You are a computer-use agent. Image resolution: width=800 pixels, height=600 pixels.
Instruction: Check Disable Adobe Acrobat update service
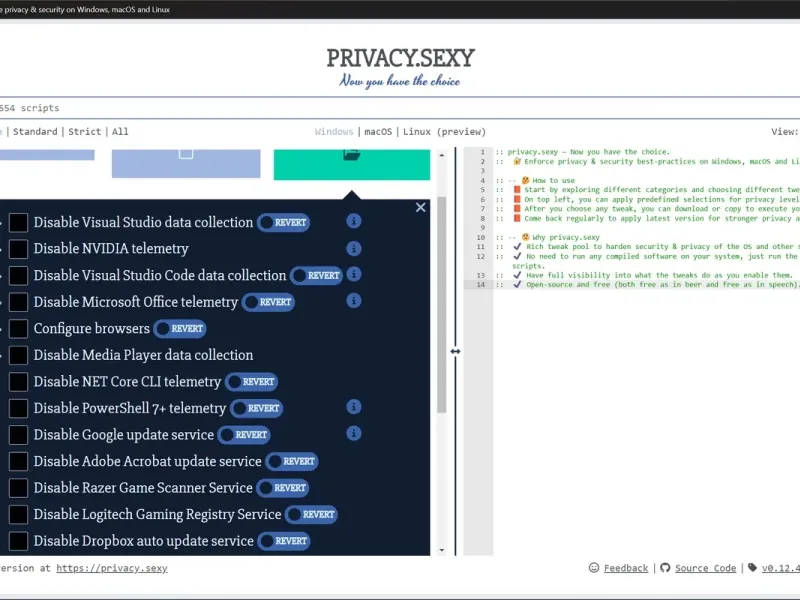[x=18, y=461]
